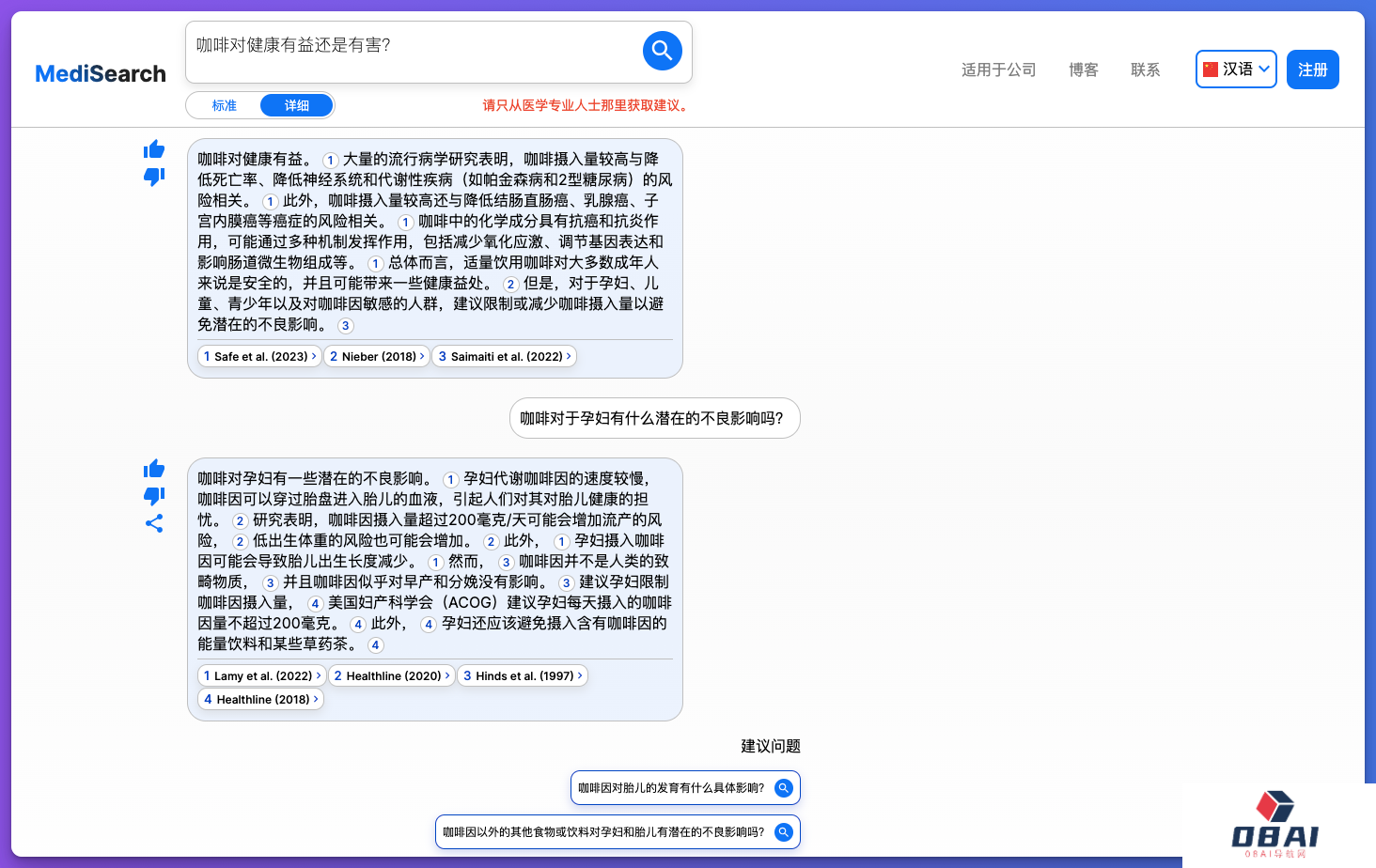Expand Lamy et al. (2022) reference
Screen dimensions: 1376x868
tap(262, 676)
